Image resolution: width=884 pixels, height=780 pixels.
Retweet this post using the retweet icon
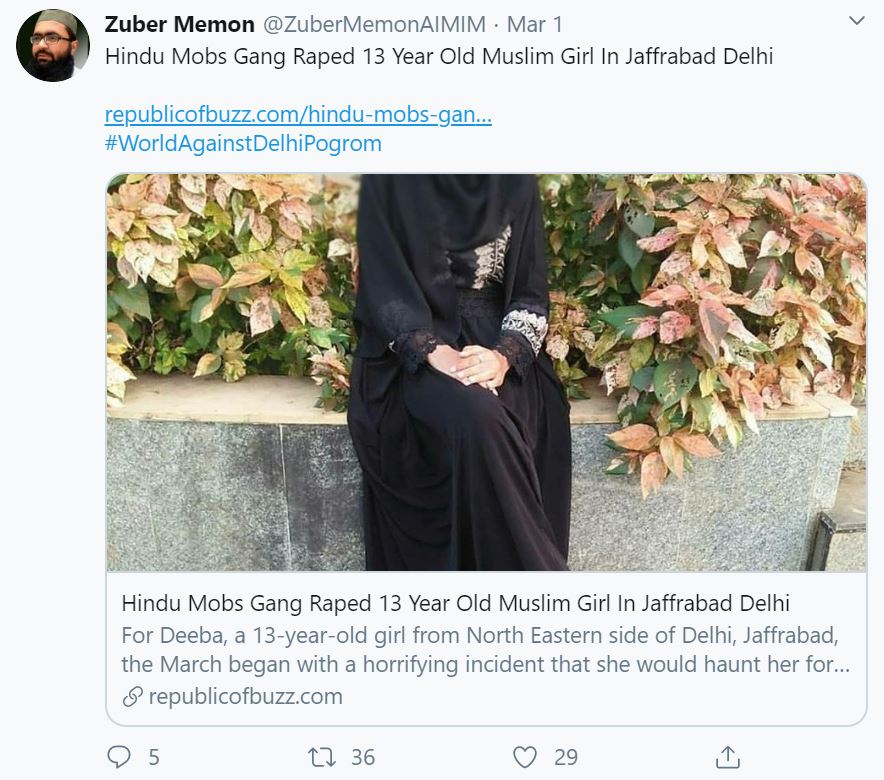[x=322, y=757]
